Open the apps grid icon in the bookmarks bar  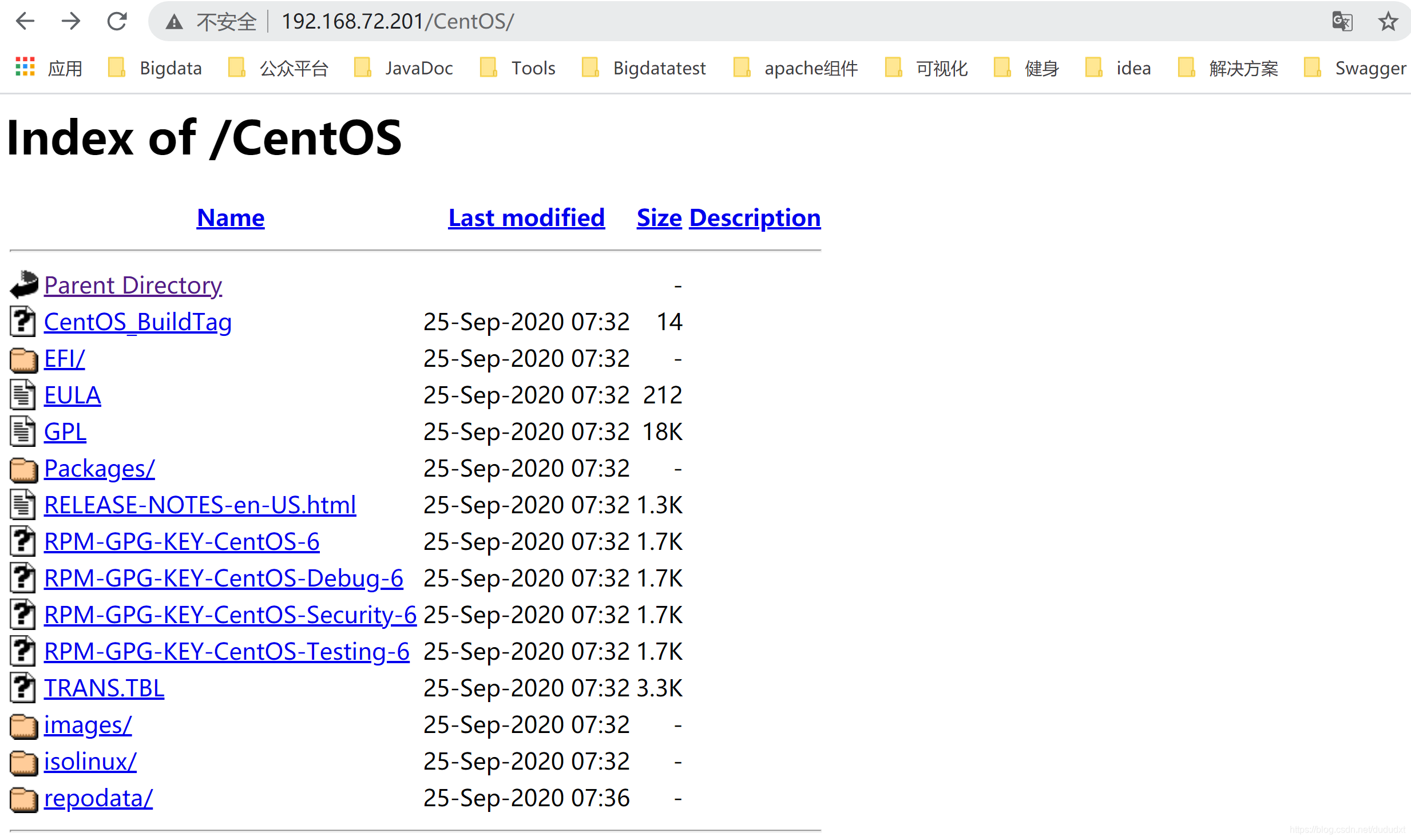(25, 68)
